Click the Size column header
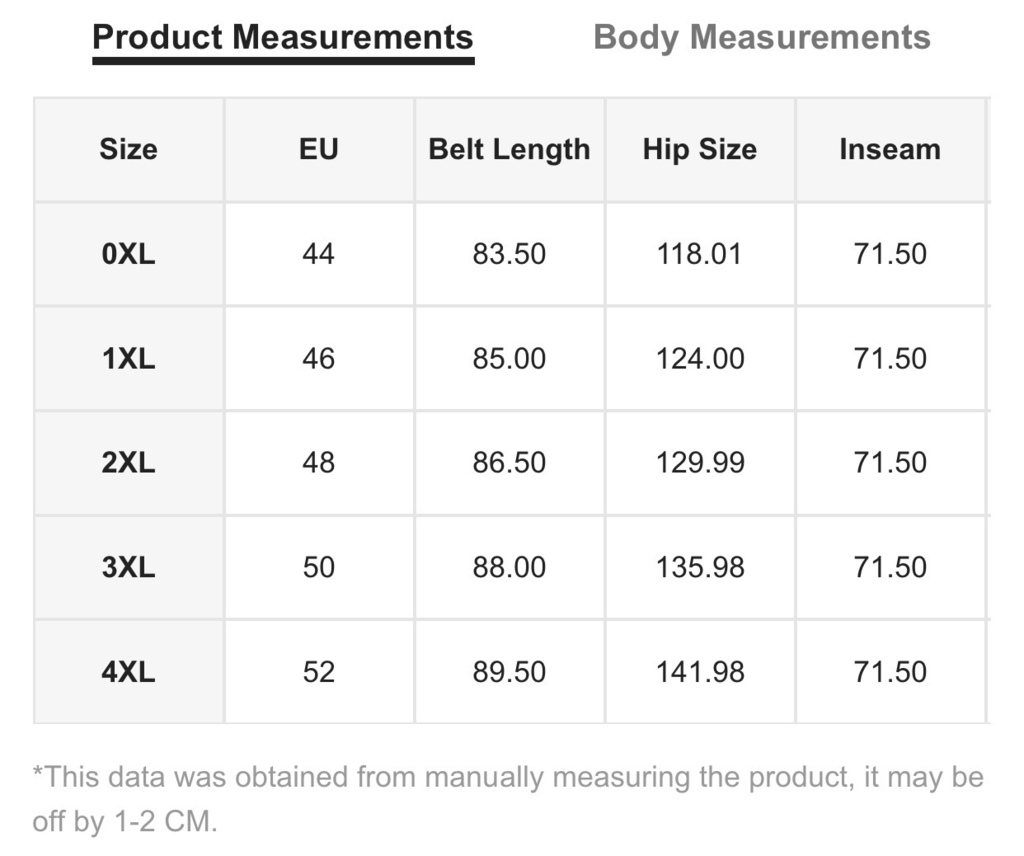The height and width of the screenshot is (856, 1024). tap(129, 150)
